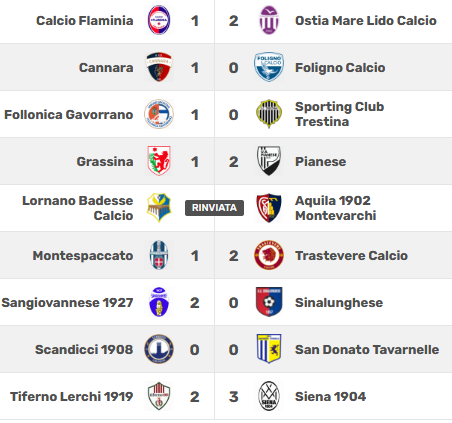The height and width of the screenshot is (423, 452).
Task: Open Sporting Club Trestina striped crest
Action: point(269,114)
